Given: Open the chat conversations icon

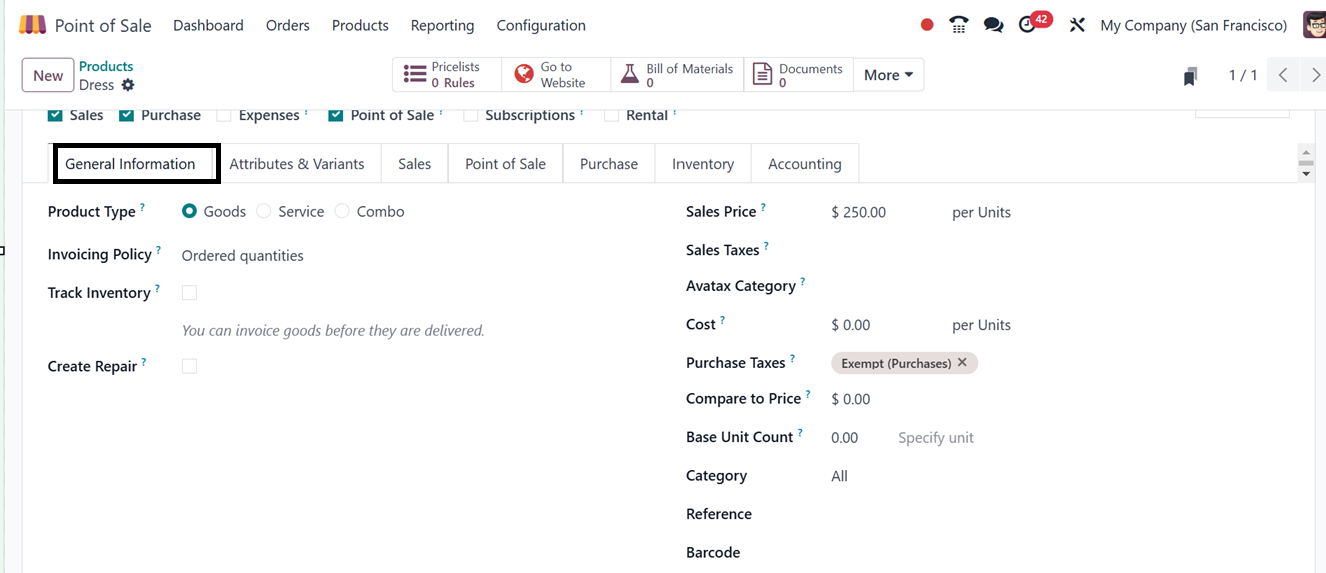Looking at the screenshot, I should tap(993, 25).
